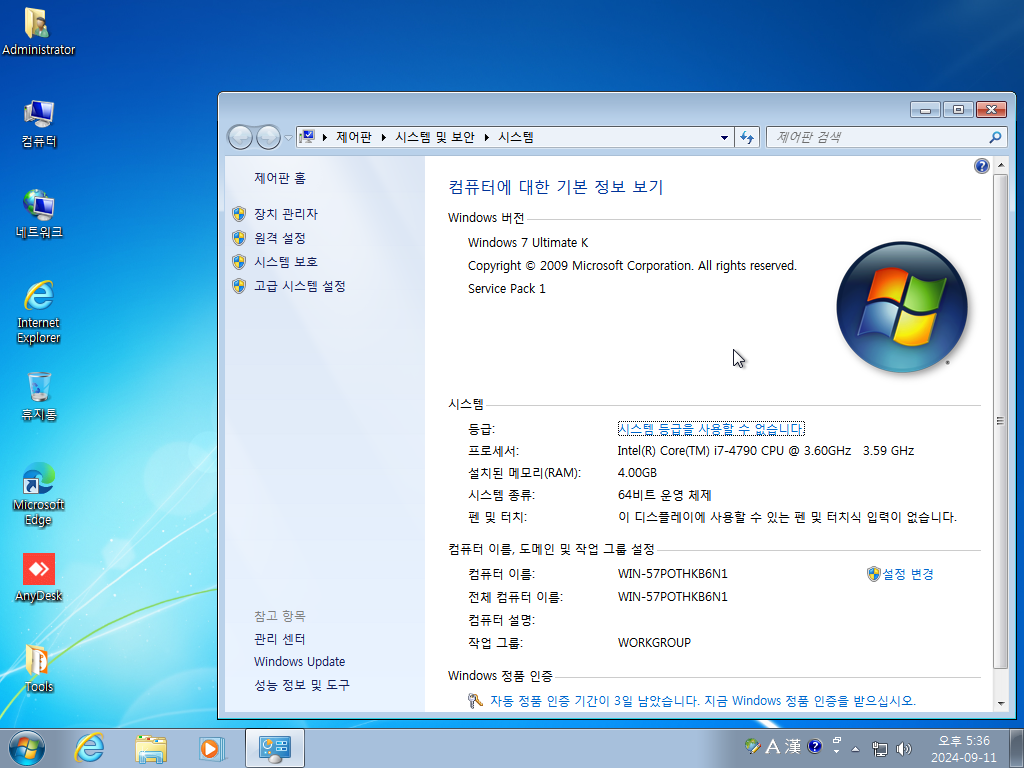Select Control Panel taskbar button
The height and width of the screenshot is (768, 1024).
coord(275,748)
